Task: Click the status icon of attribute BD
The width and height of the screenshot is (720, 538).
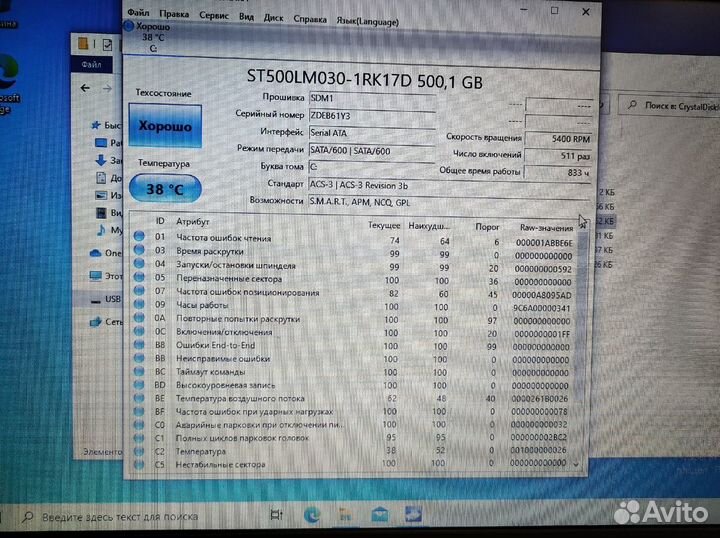Action: tap(139, 384)
